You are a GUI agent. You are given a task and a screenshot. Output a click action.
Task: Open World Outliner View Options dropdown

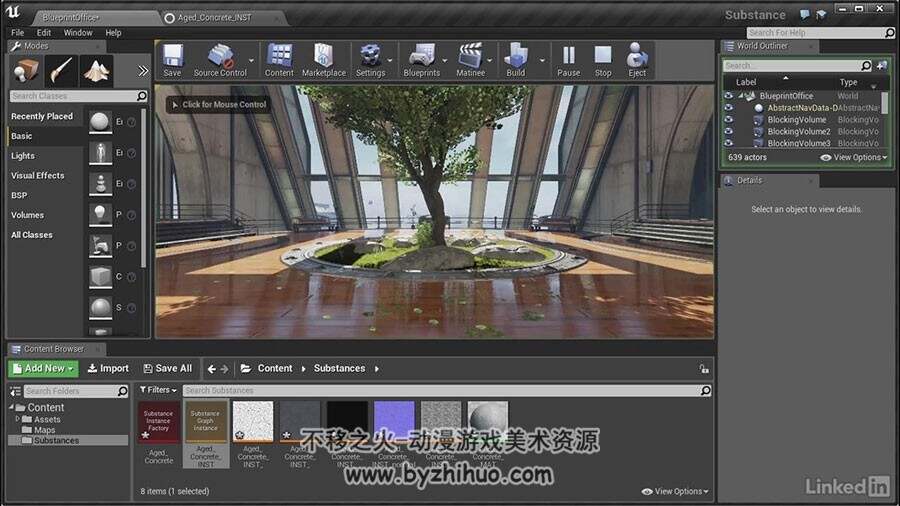[854, 157]
